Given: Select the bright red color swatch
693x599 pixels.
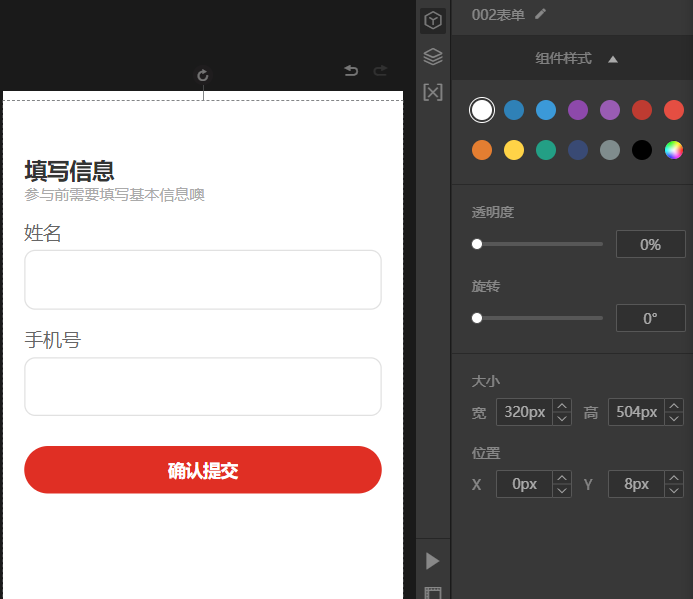Looking at the screenshot, I should click(x=674, y=110).
